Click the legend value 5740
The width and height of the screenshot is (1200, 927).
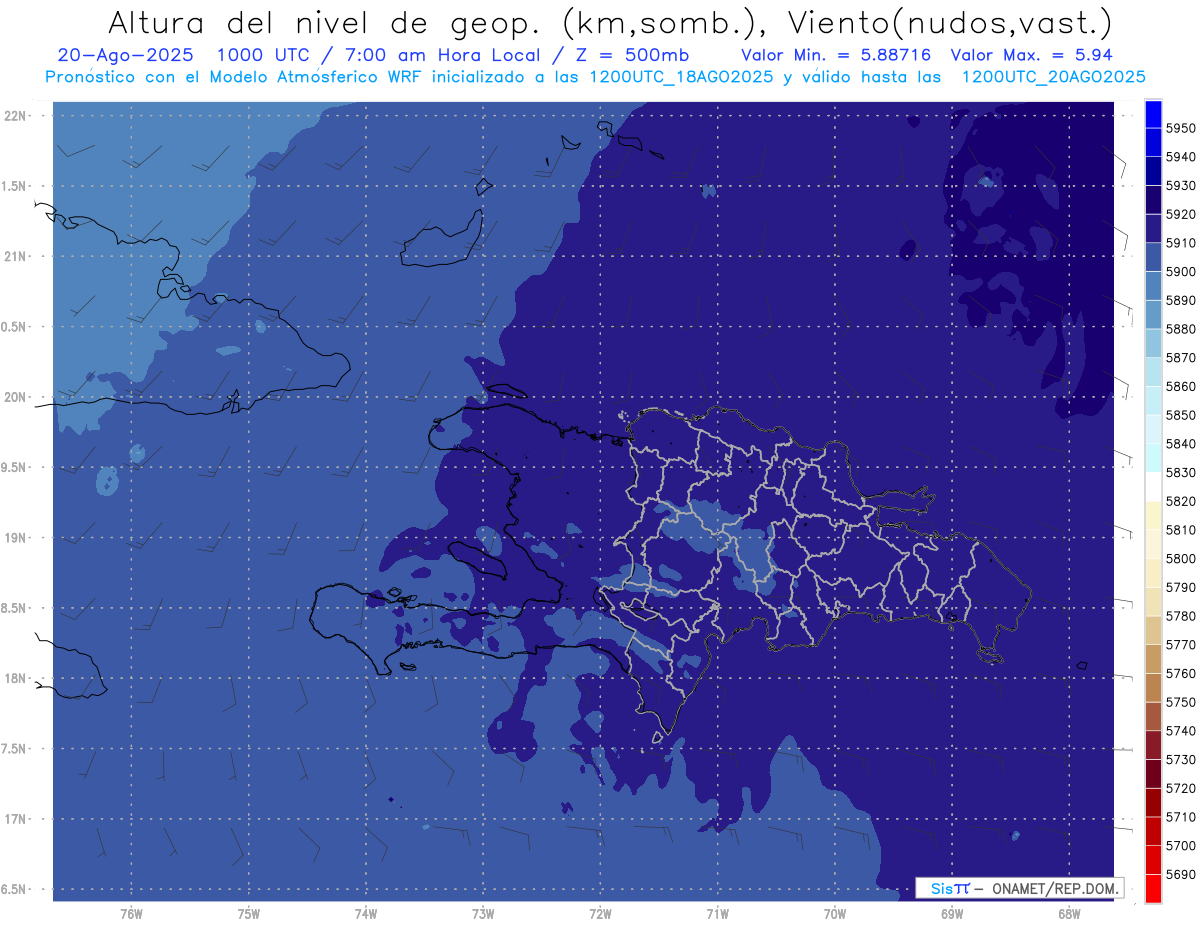click(1181, 731)
